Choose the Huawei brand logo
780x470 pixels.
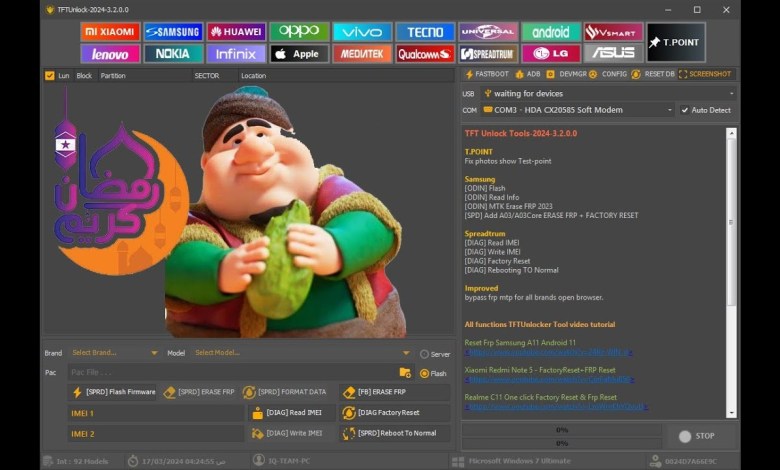(236, 32)
